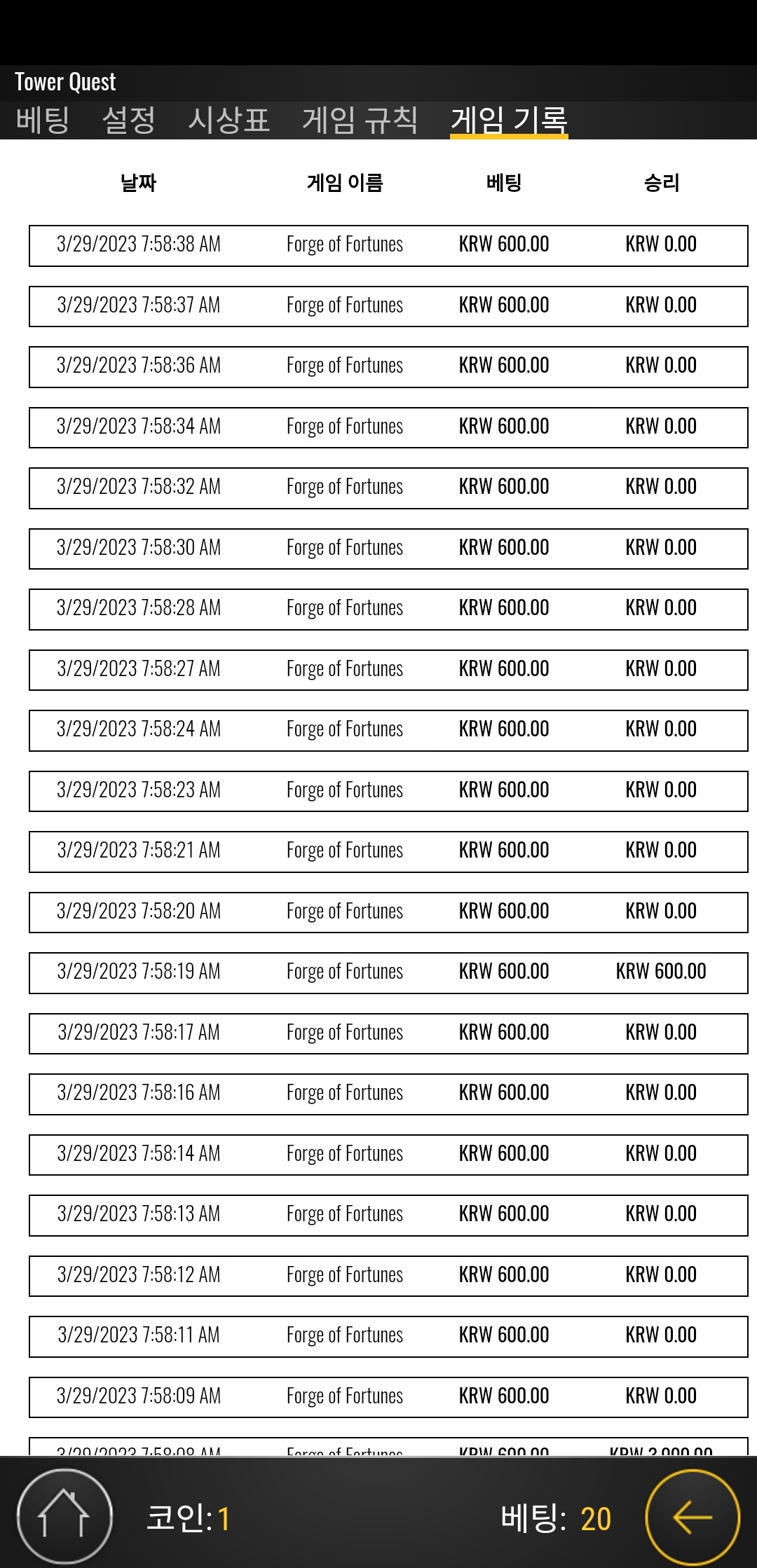Switch to the 게임 규칙 tab
This screenshot has width=757, height=1568.
coord(360,120)
